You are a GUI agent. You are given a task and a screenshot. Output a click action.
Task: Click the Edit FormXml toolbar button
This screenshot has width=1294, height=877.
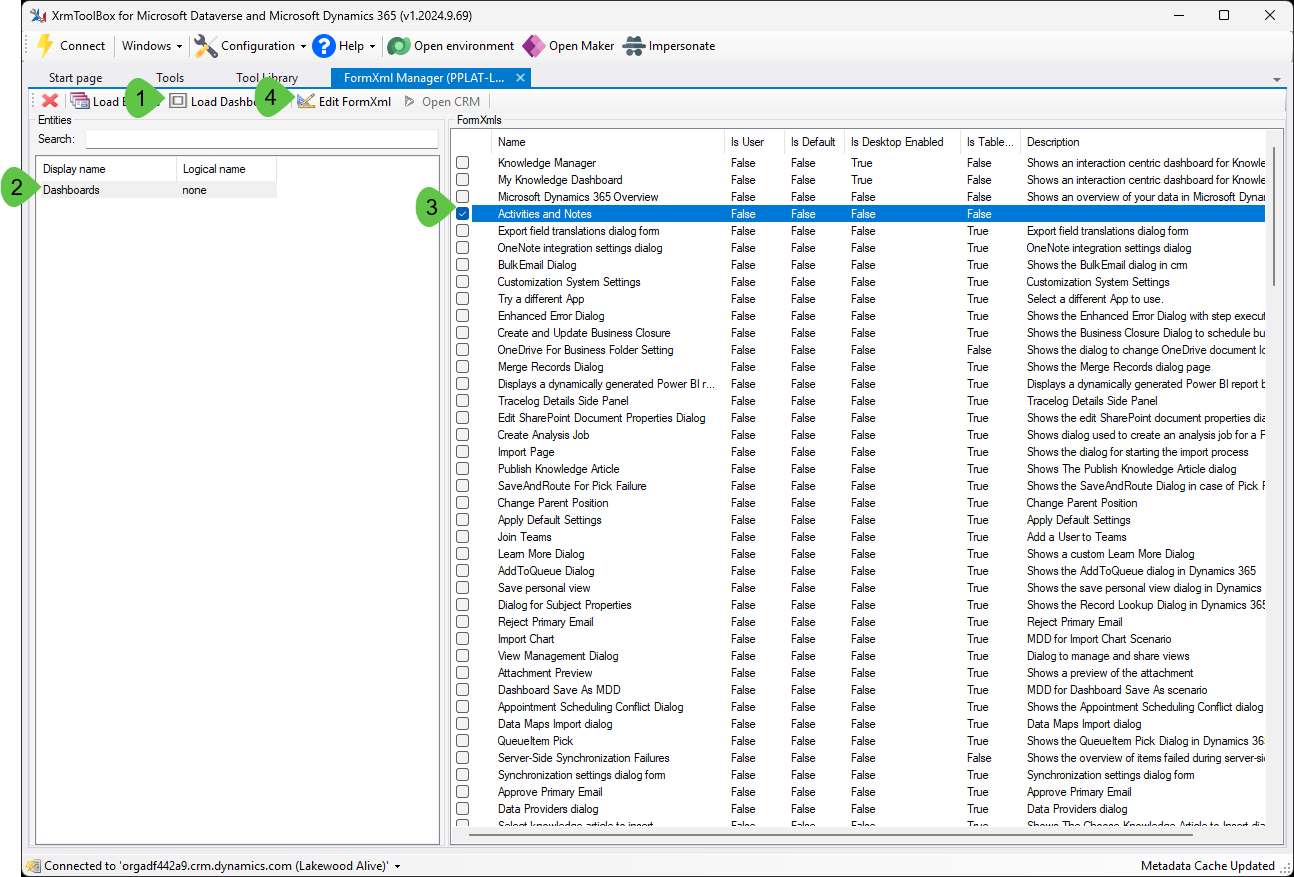[x=344, y=101]
